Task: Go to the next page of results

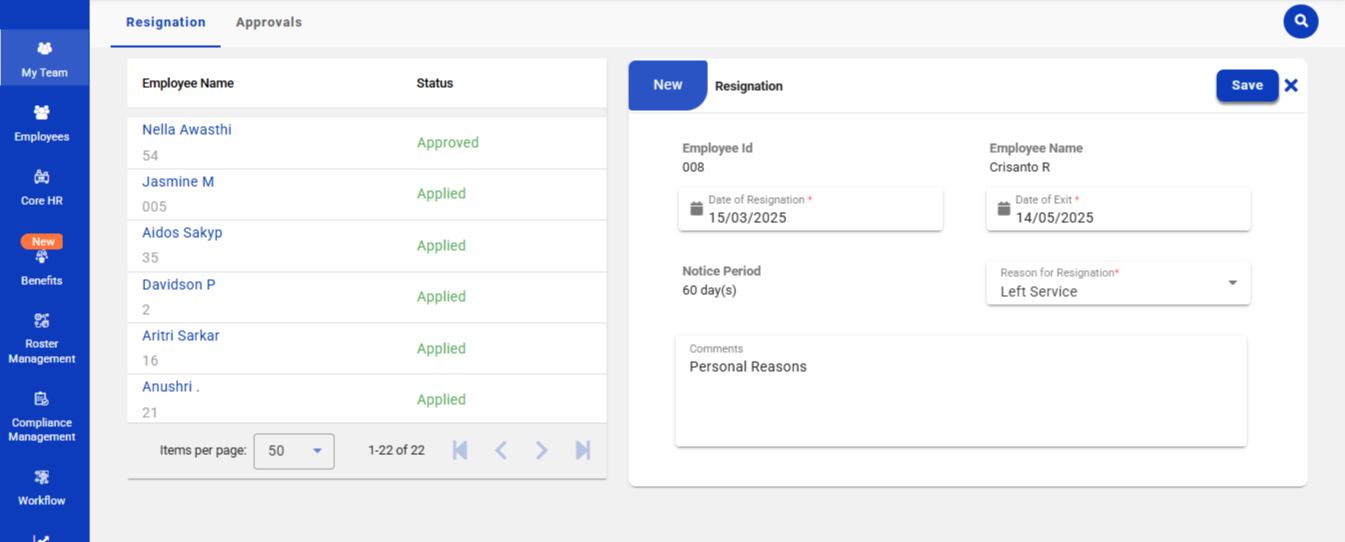Action: click(x=541, y=451)
